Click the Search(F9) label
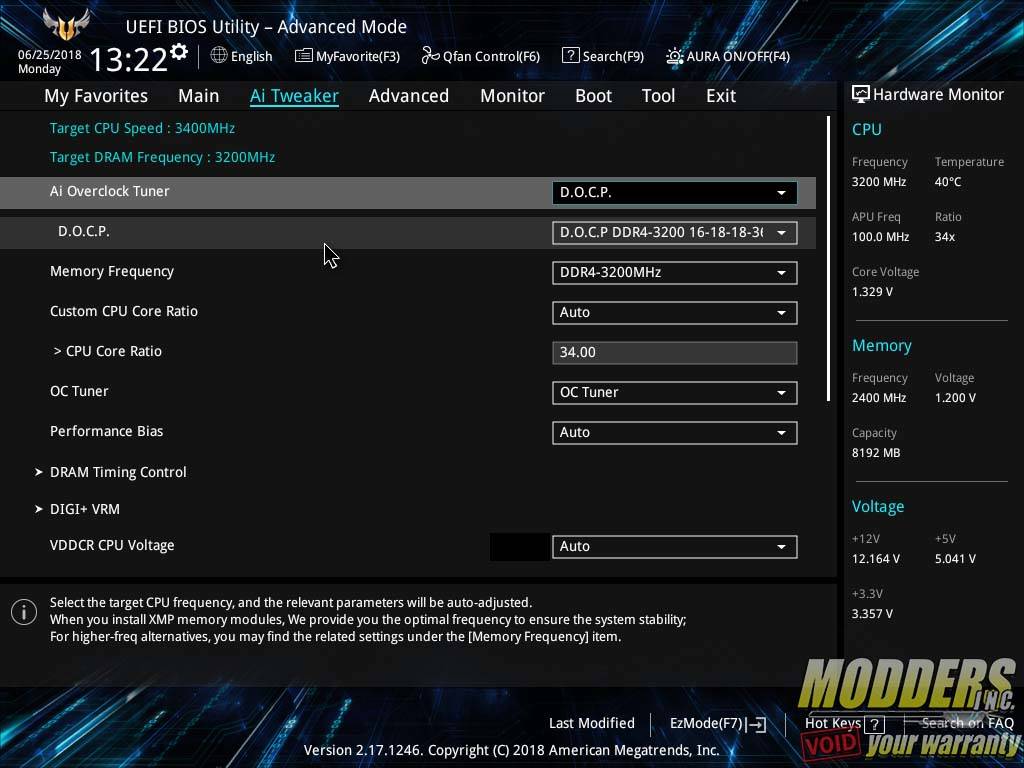Viewport: 1024px width, 768px height. pyautogui.click(x=613, y=57)
